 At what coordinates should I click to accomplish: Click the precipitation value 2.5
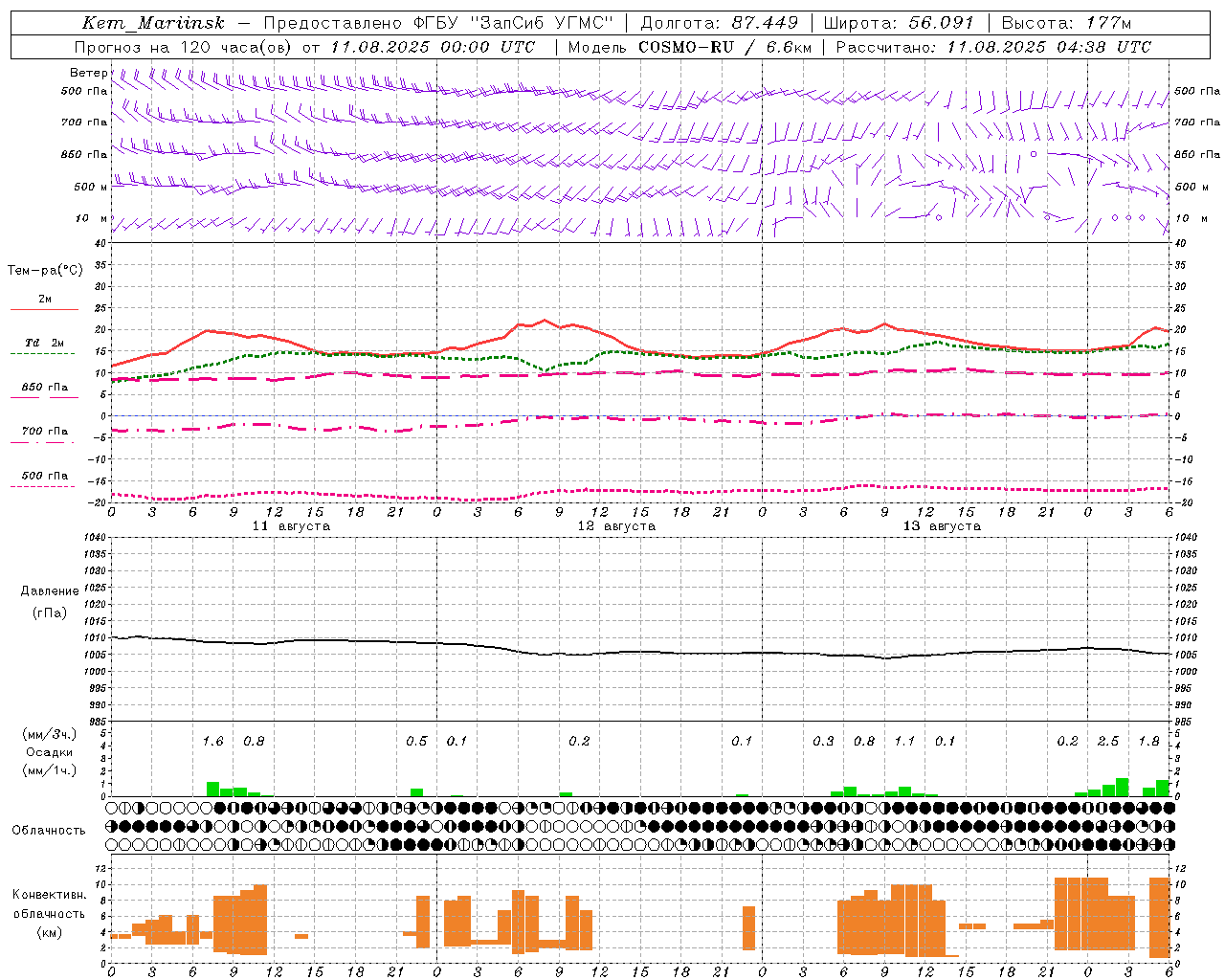[x=1108, y=742]
